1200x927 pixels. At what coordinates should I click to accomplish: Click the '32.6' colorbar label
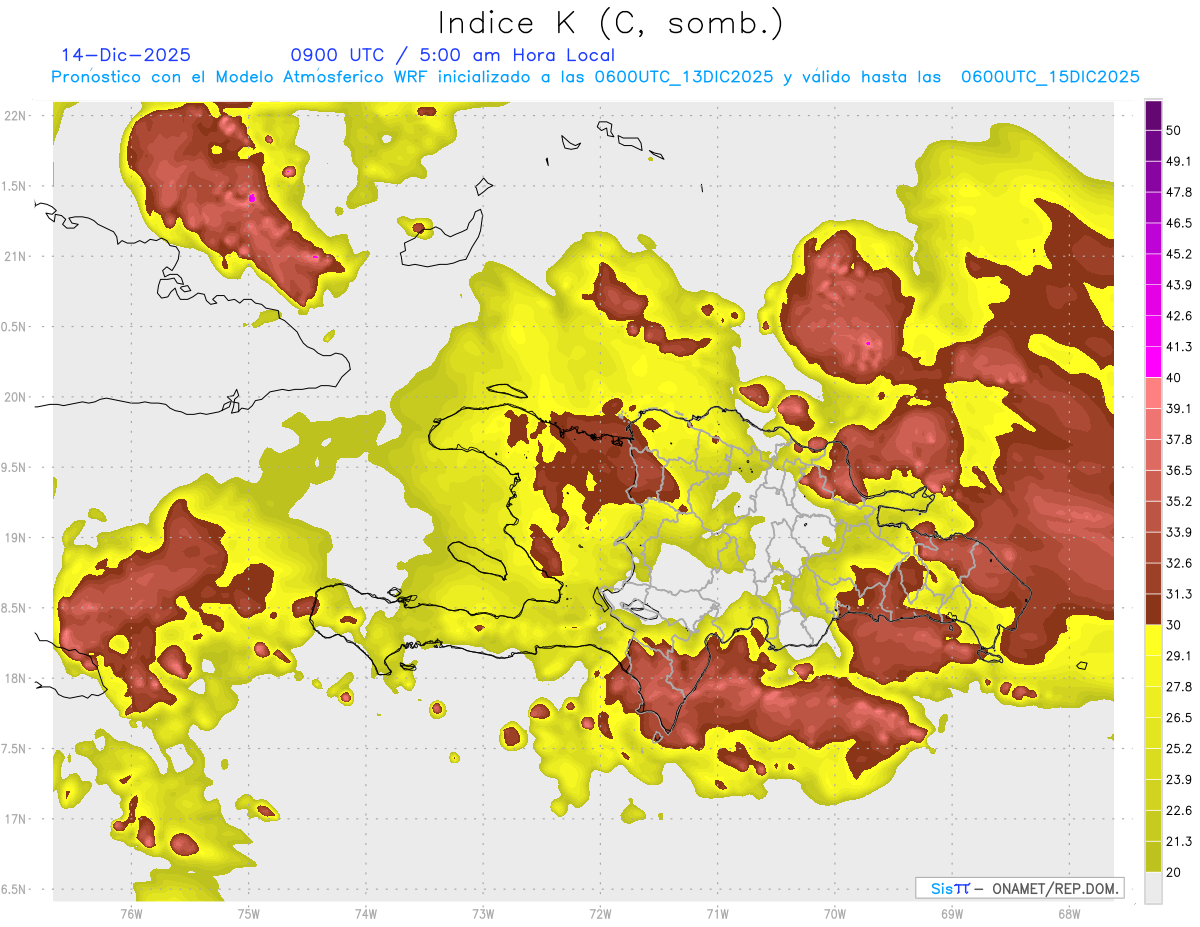point(1179,563)
